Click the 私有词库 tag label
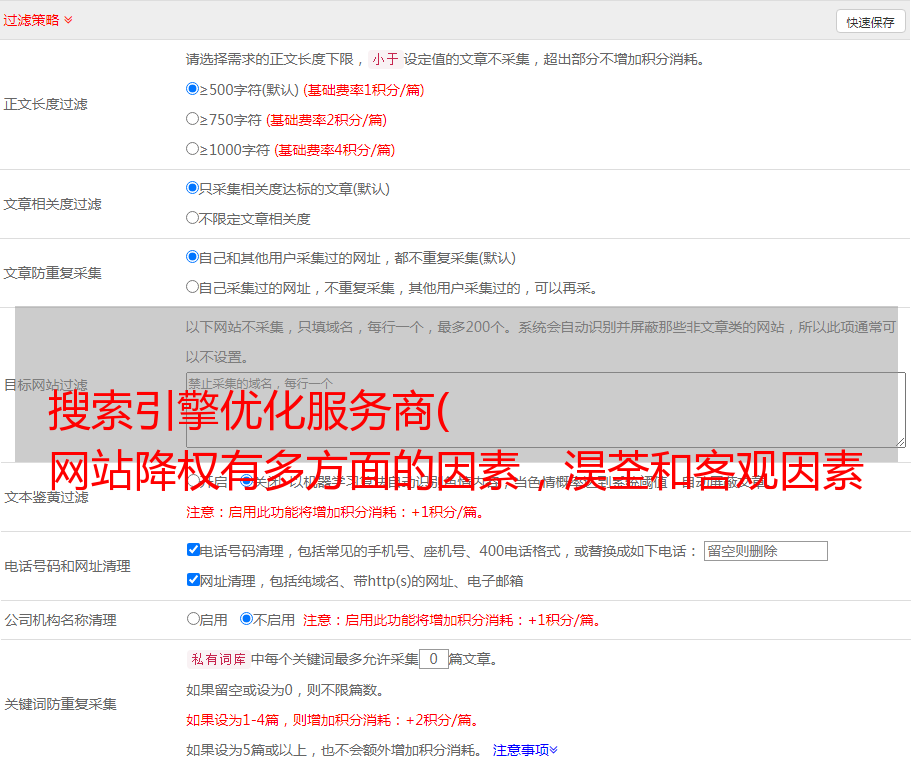 pos(216,659)
